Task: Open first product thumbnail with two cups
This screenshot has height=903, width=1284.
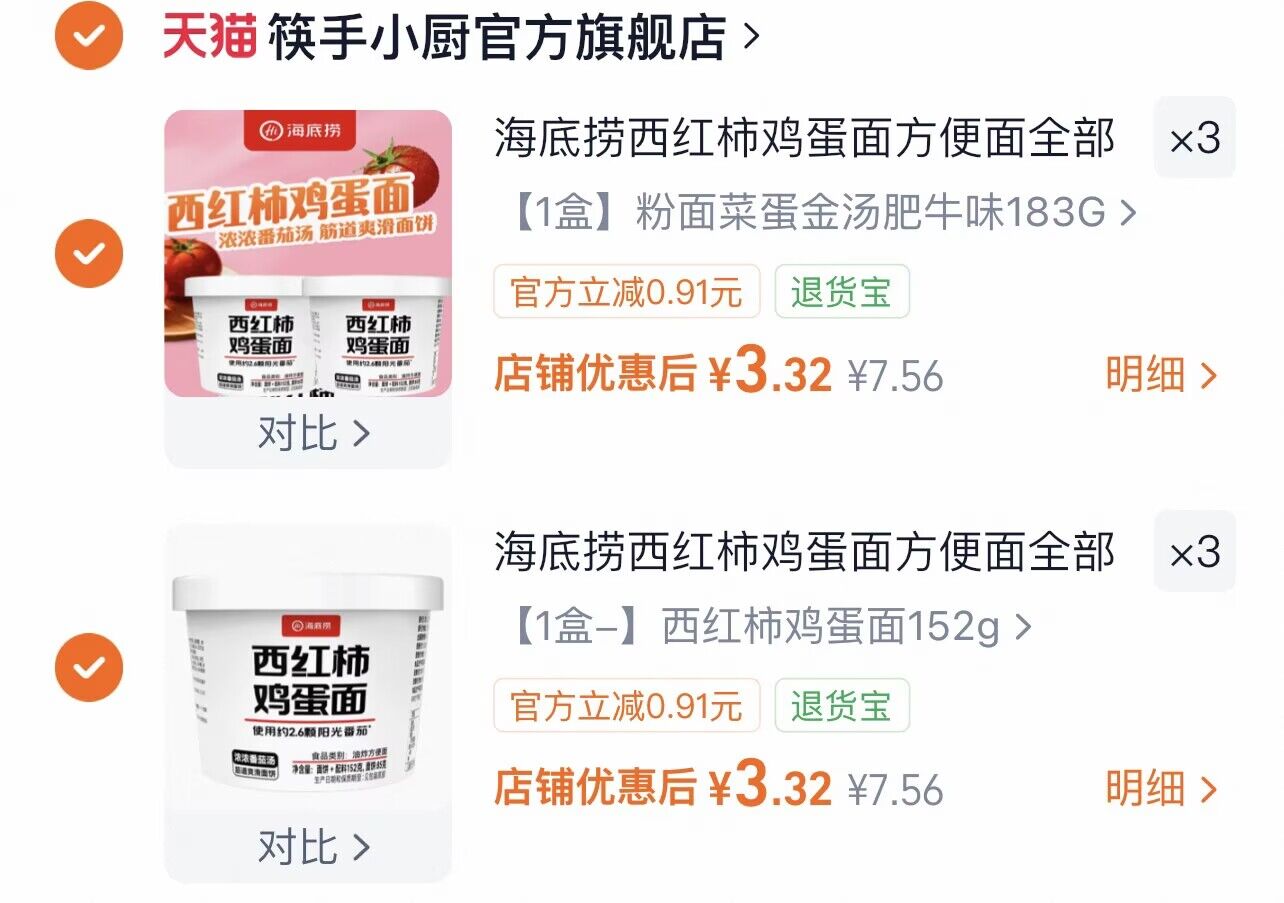Action: (x=308, y=253)
